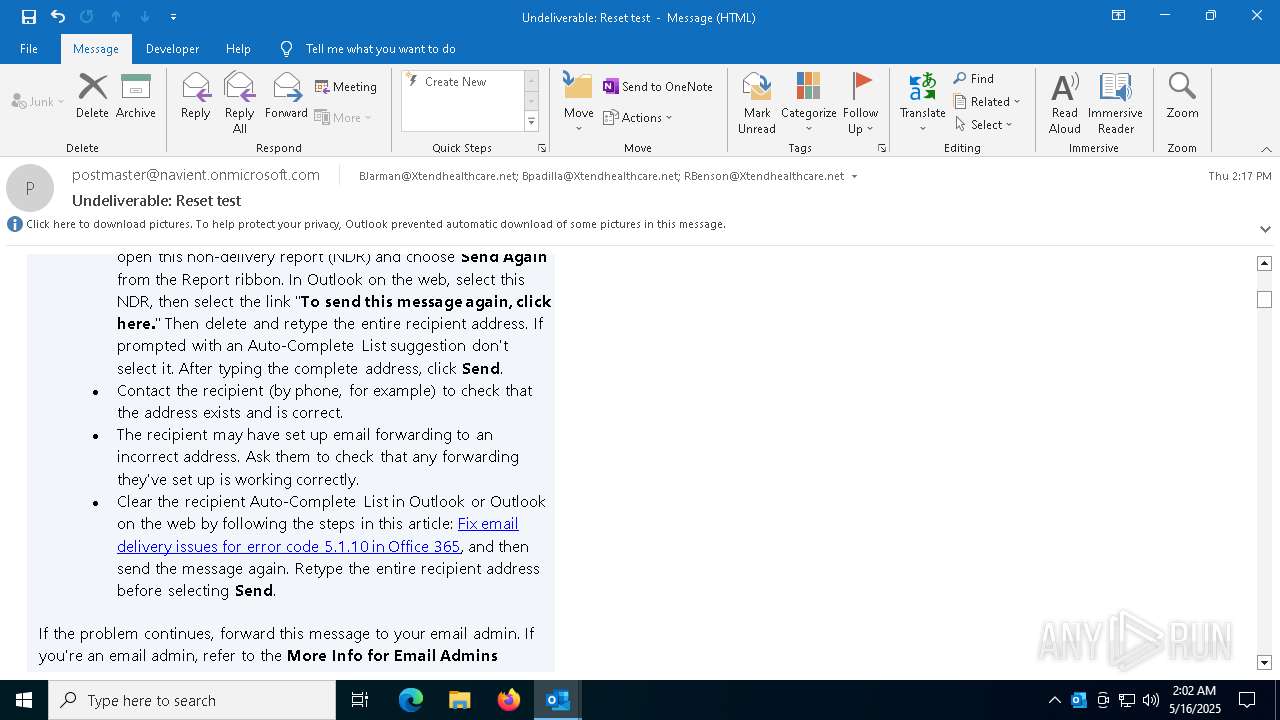Click the download pictures info bar
Viewport: 1280px width, 720px height.
click(375, 224)
